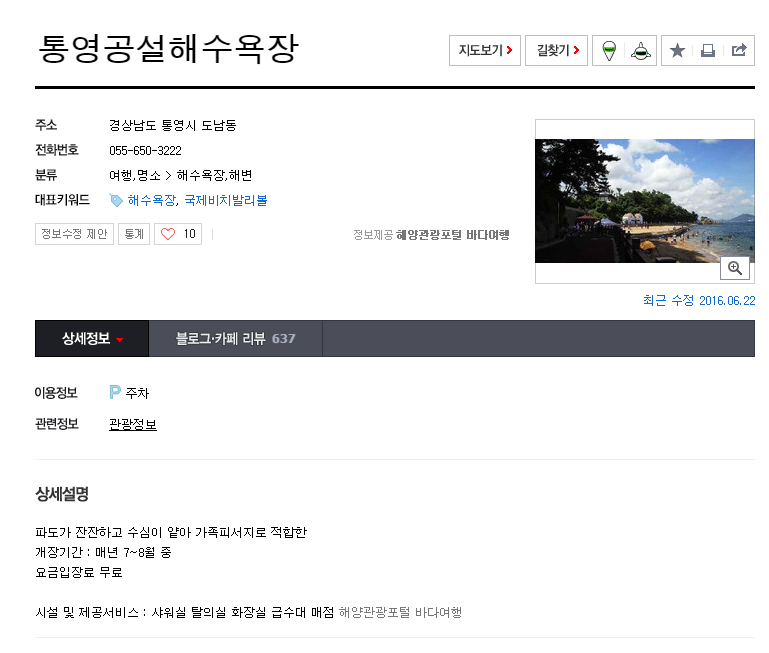Share the place with share icon
This screenshot has height=653, width=769.
(x=739, y=50)
